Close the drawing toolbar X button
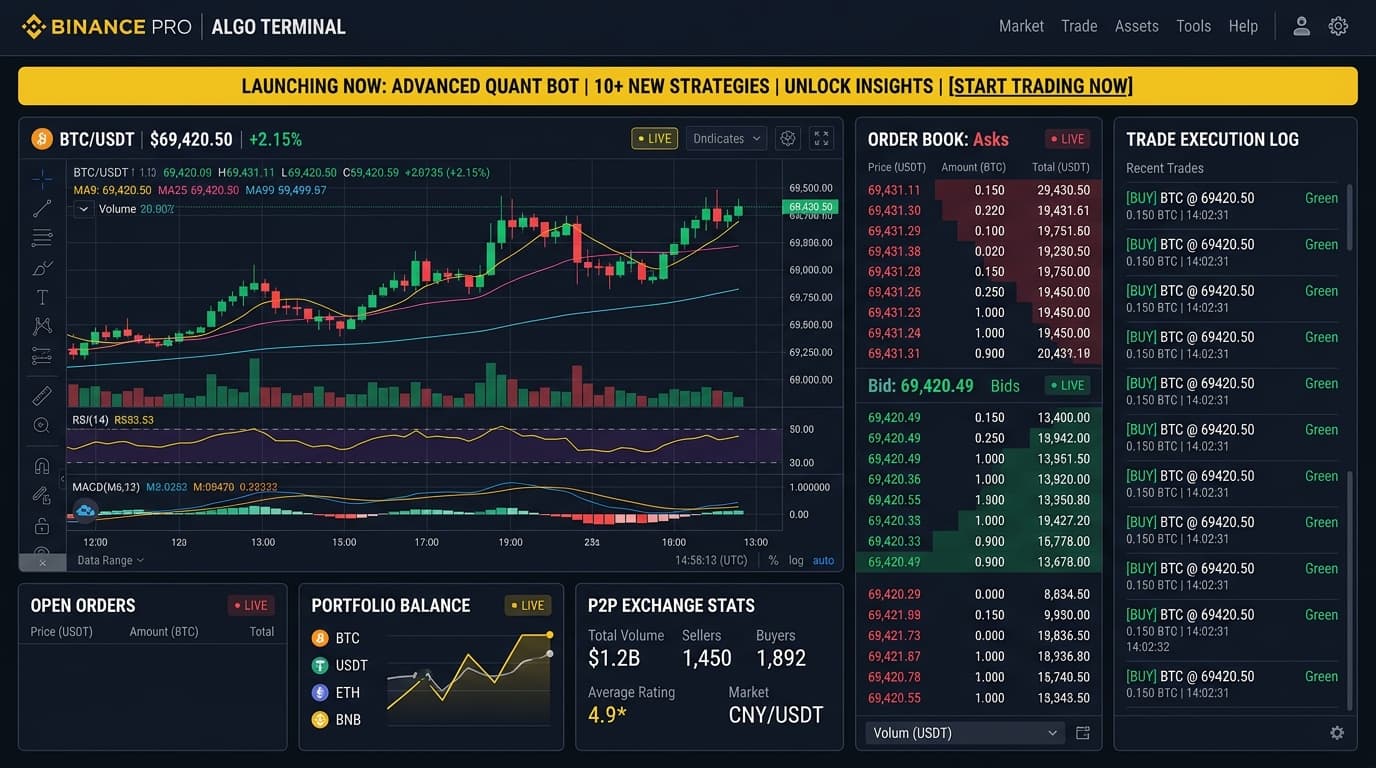Image resolution: width=1376 pixels, height=768 pixels. [x=43, y=563]
